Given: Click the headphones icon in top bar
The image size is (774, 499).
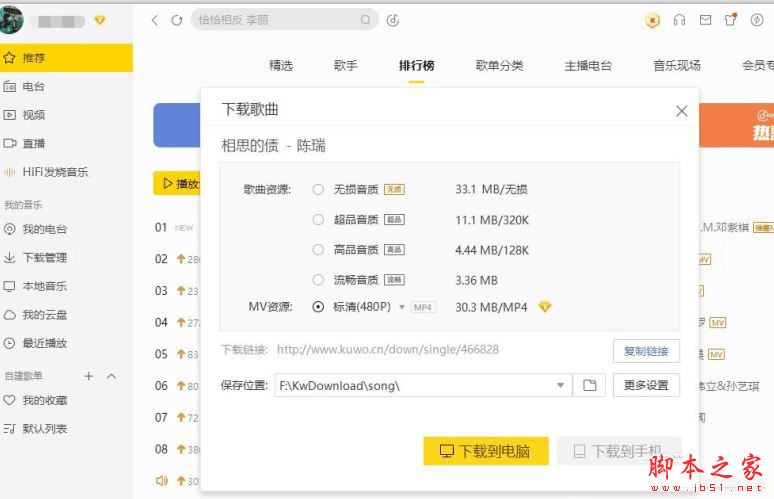Looking at the screenshot, I should click(x=679, y=20).
